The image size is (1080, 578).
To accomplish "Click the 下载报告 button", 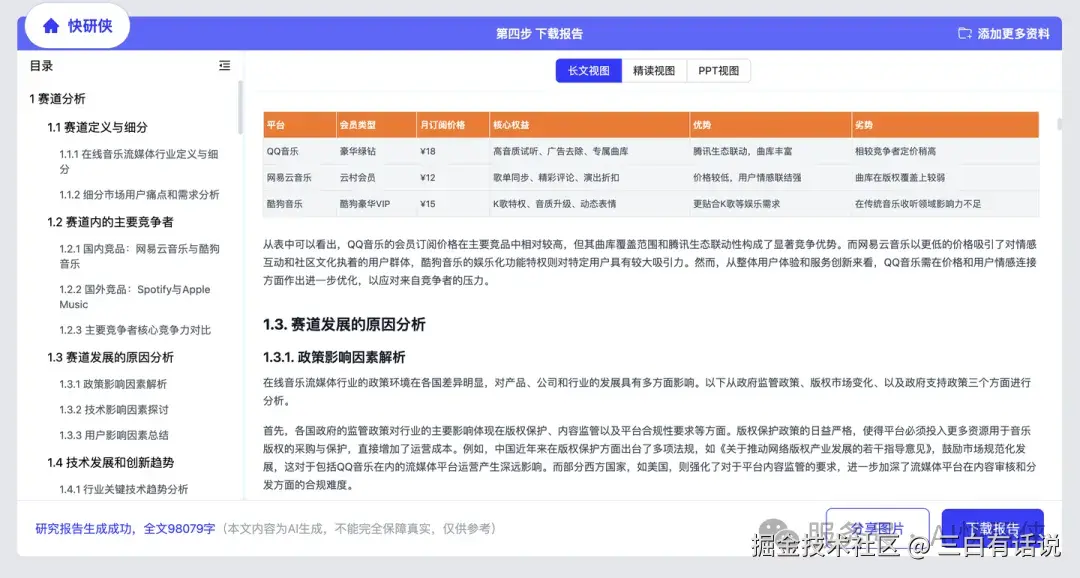I will pyautogui.click(x=992, y=527).
